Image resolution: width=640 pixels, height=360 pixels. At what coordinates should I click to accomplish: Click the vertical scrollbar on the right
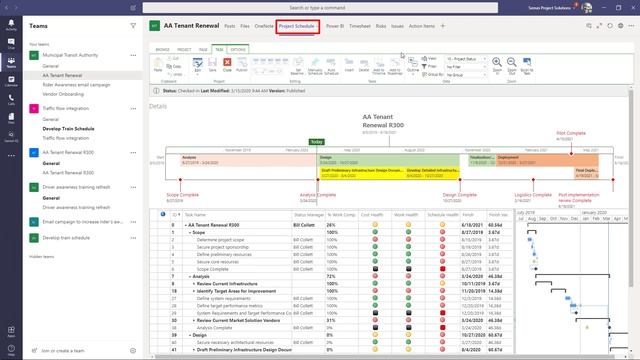coord(631,188)
